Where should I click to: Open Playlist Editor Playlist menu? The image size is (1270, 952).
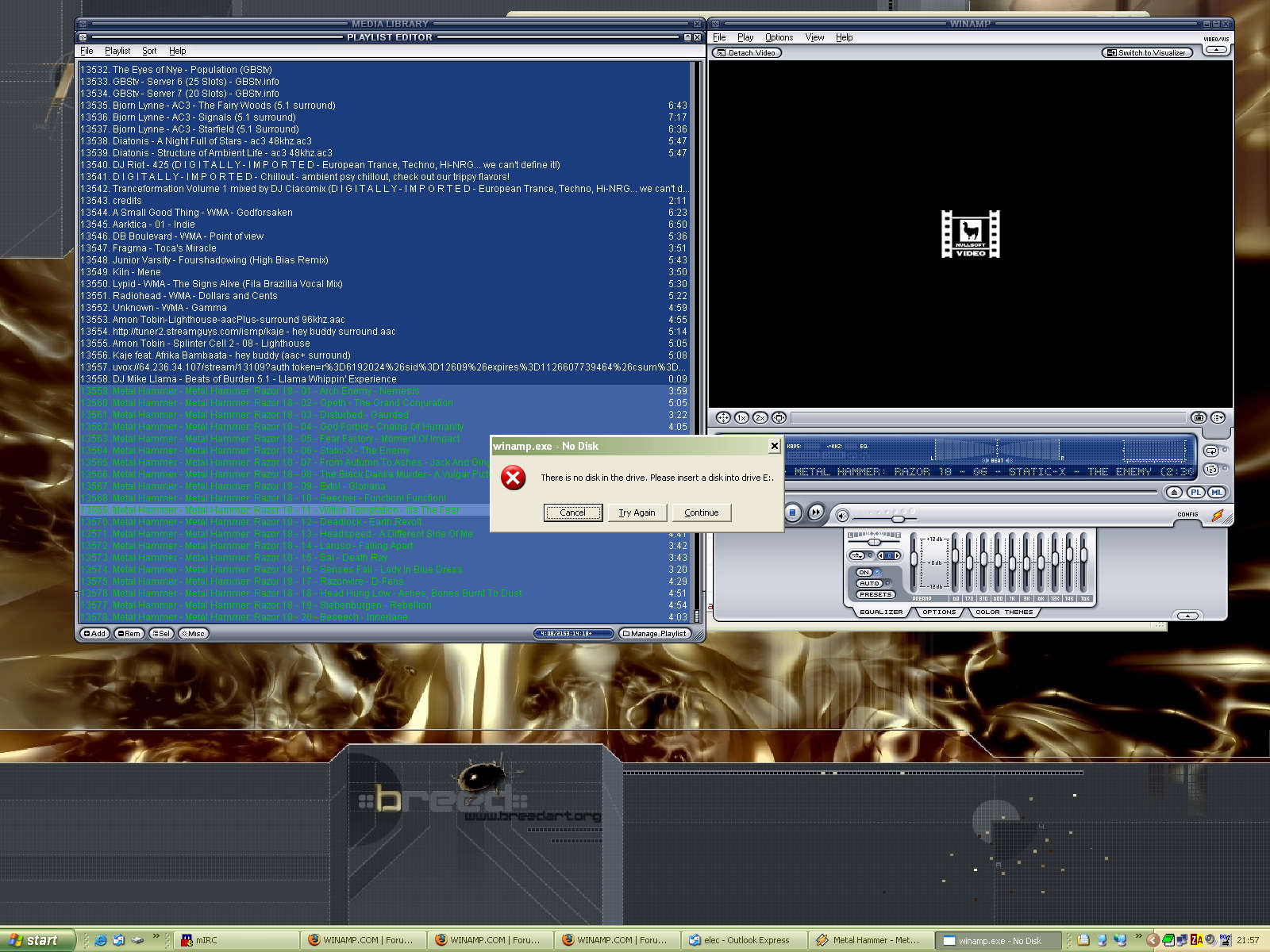pyautogui.click(x=117, y=51)
